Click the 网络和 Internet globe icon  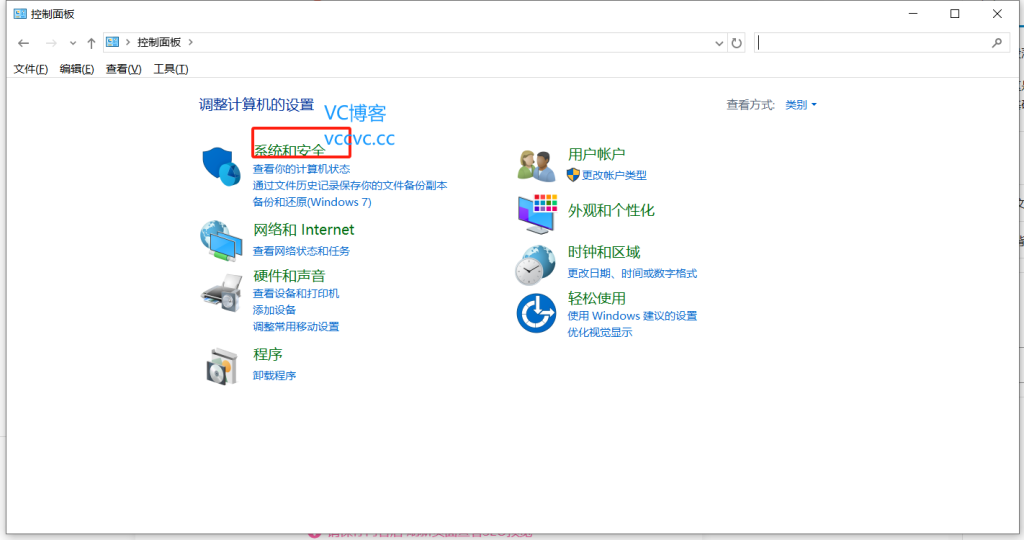click(221, 240)
